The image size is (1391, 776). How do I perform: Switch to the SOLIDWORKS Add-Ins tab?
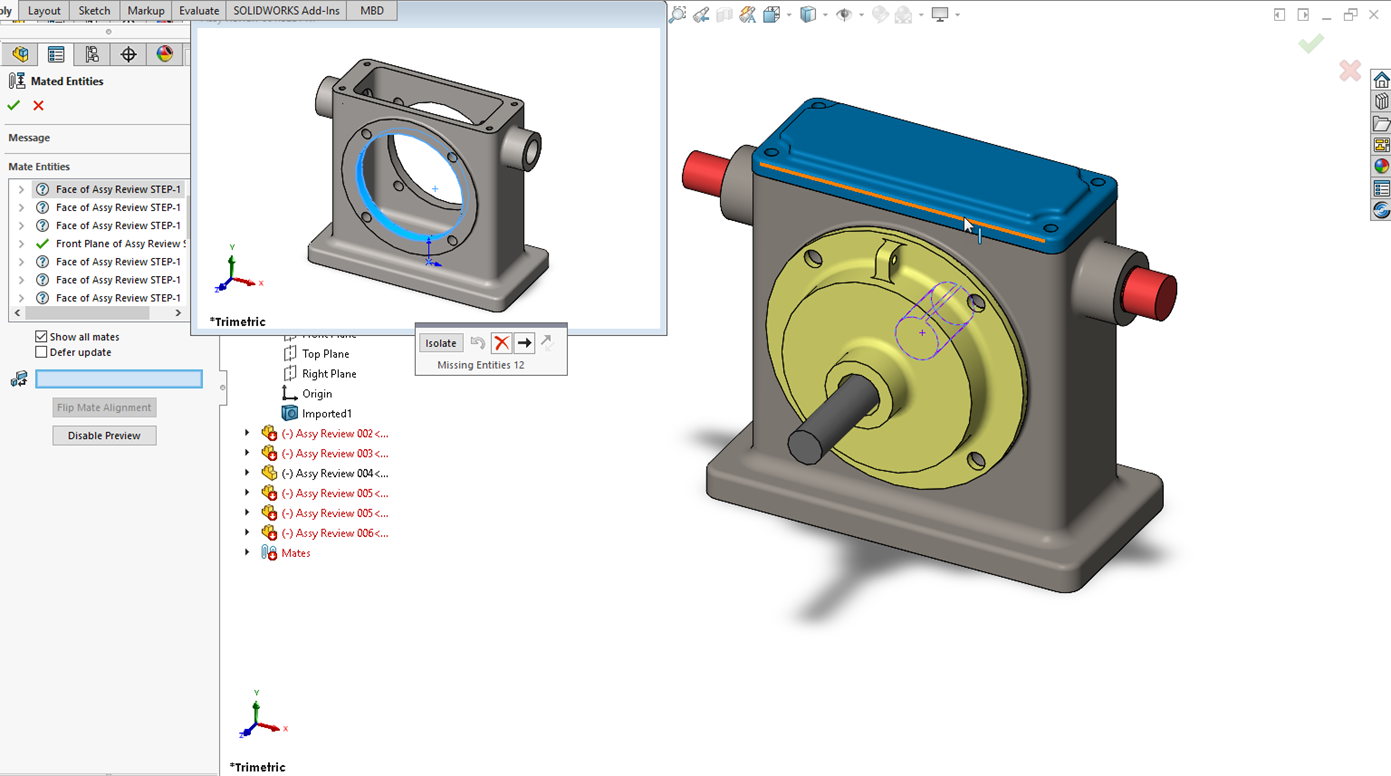click(285, 11)
